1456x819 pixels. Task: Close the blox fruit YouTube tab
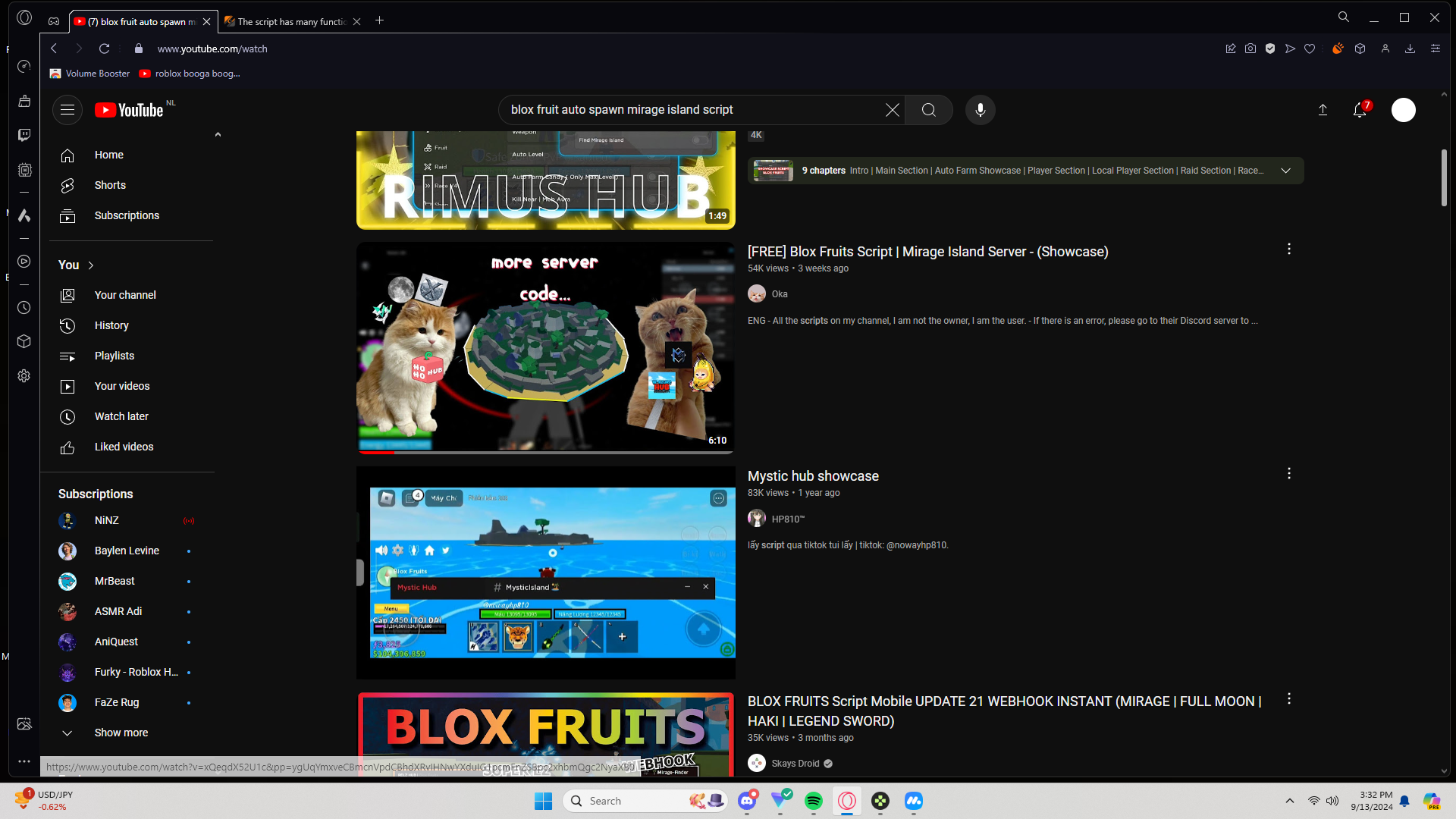206,22
